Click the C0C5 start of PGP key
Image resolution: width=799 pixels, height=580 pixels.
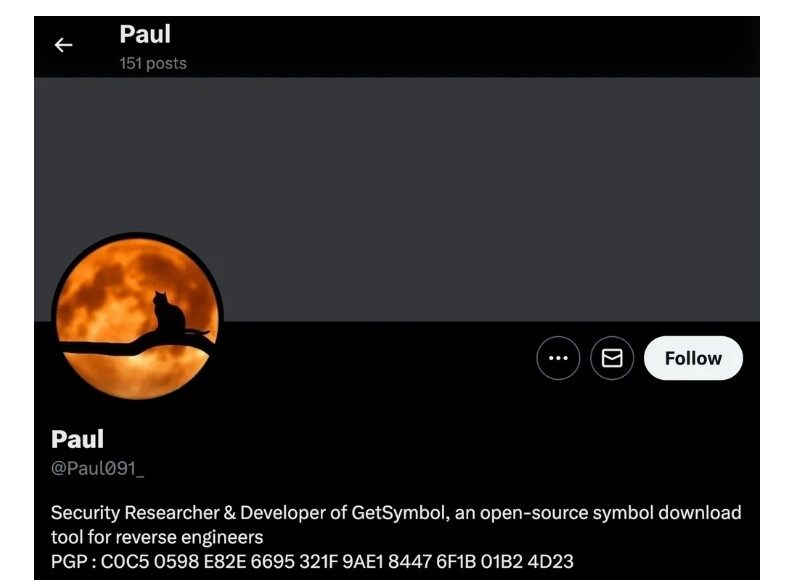click(x=125, y=562)
